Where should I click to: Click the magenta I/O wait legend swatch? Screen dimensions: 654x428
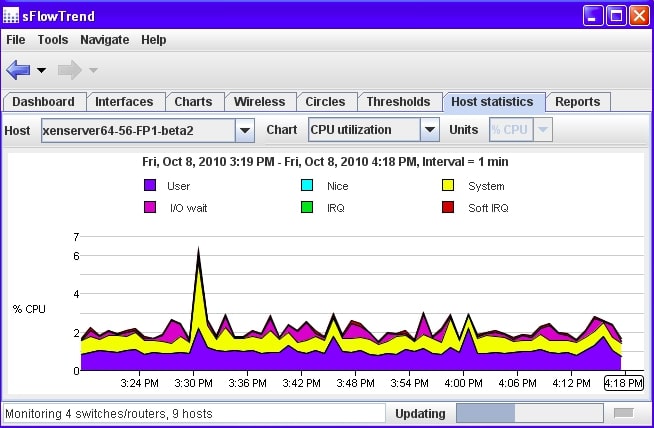[x=150, y=207]
